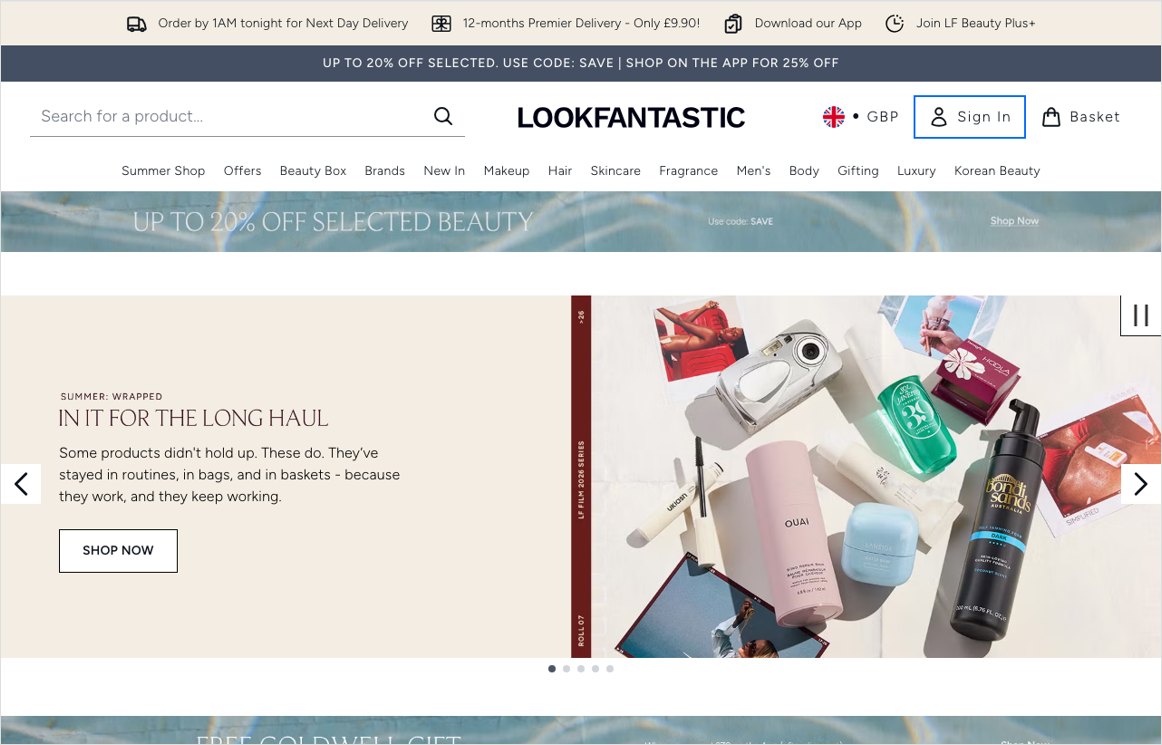Open the Body menu

click(x=804, y=170)
